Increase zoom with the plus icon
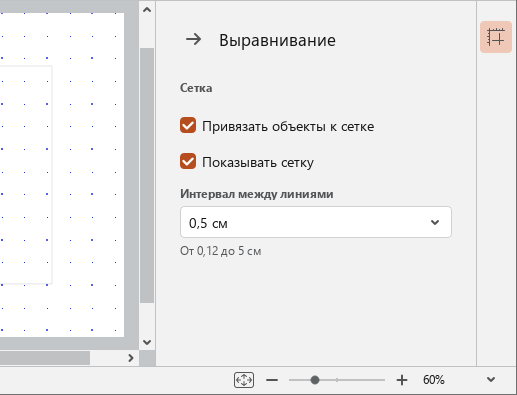517x395 pixels. point(402,380)
